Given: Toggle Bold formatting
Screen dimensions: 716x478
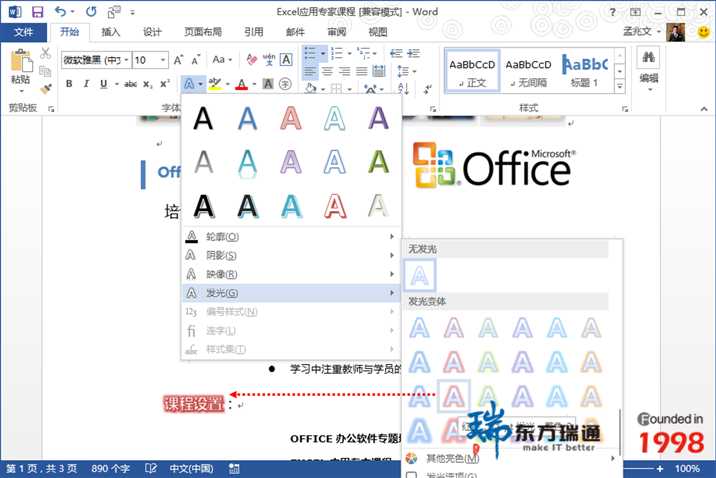Looking at the screenshot, I should [69, 84].
